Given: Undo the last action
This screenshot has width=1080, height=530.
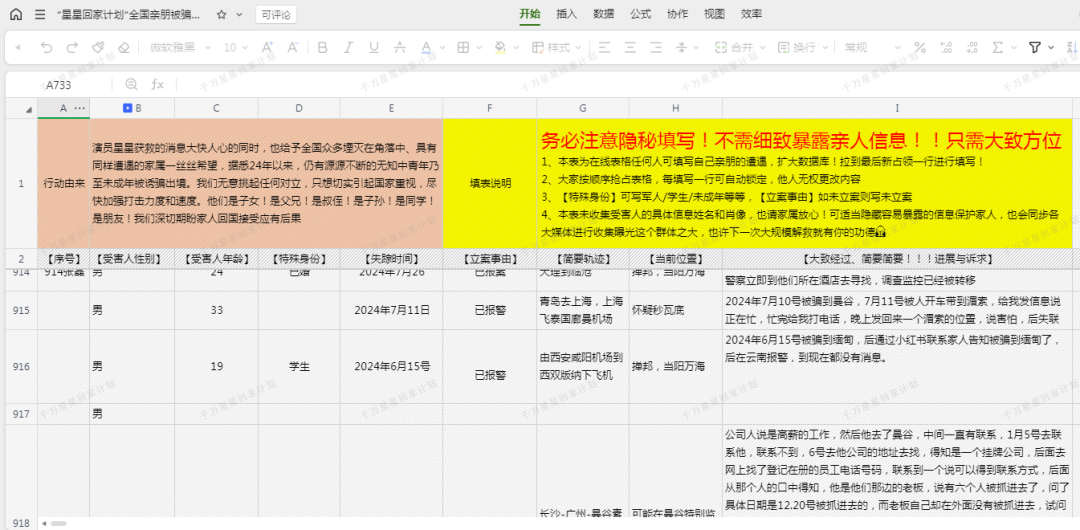Looking at the screenshot, I should 46,48.
